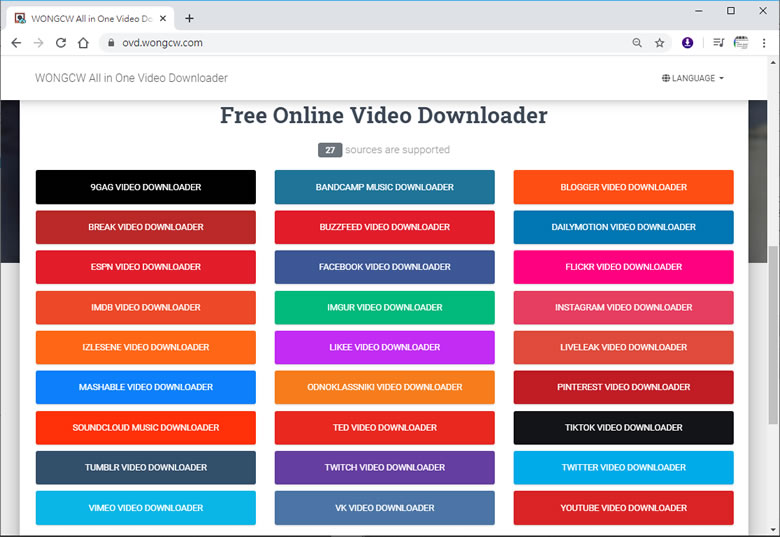The image size is (780, 537).
Task: Open Buzzfeed Video Downloader
Action: (x=385, y=227)
